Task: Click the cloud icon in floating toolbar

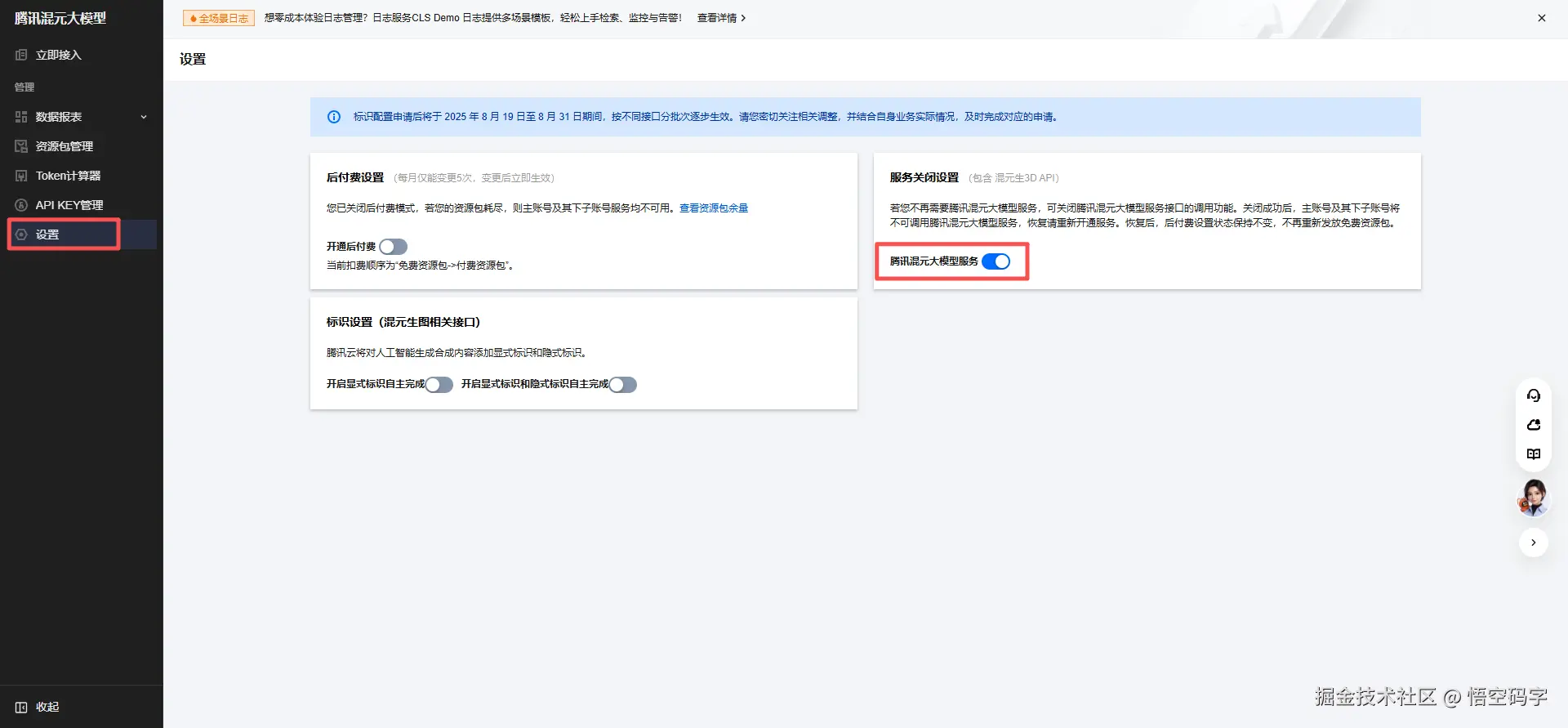Action: click(x=1534, y=425)
